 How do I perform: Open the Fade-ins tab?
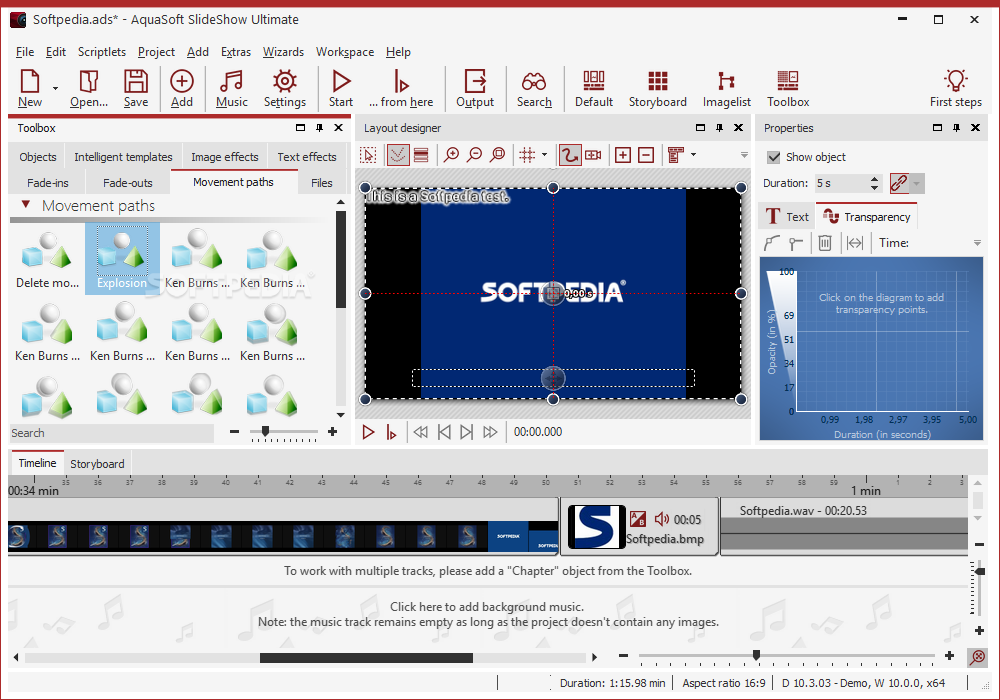click(x=48, y=183)
